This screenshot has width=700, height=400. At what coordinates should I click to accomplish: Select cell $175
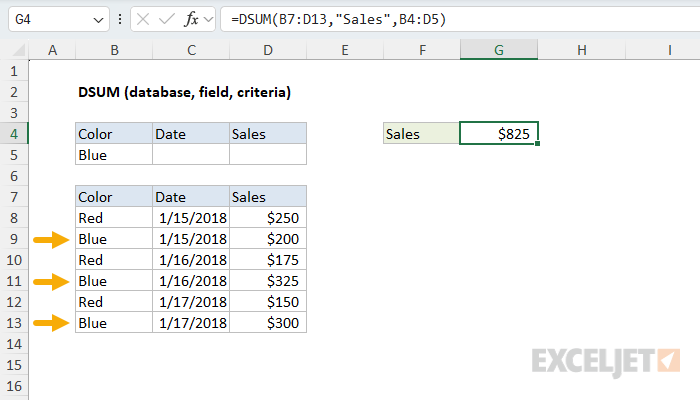point(268,259)
